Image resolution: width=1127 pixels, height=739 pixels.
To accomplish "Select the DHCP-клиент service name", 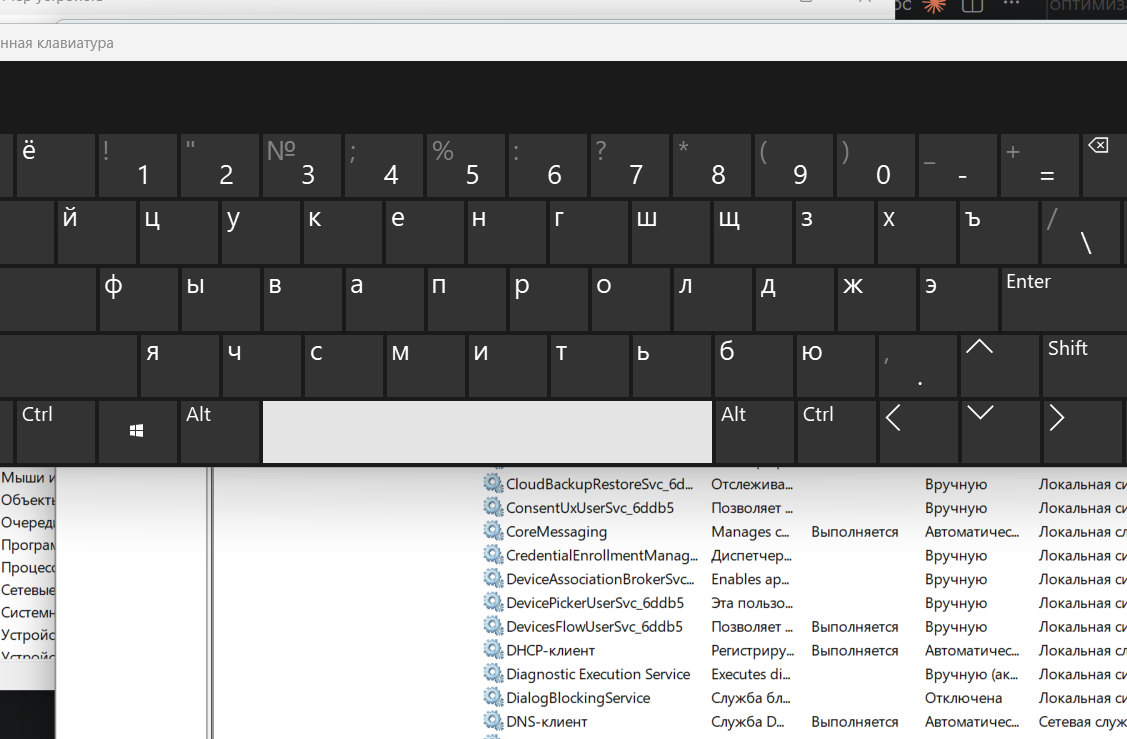I will (551, 650).
